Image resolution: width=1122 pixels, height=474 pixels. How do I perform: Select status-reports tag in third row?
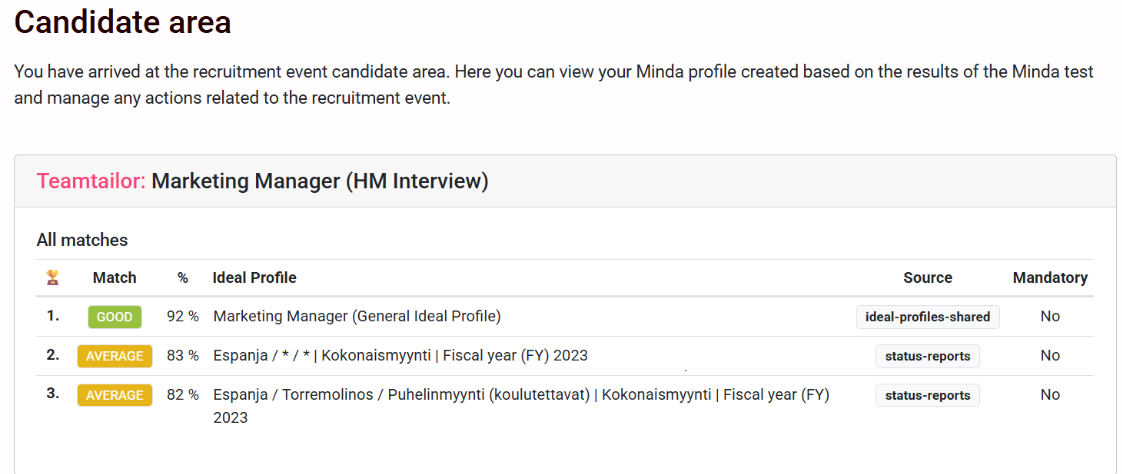tap(927, 395)
